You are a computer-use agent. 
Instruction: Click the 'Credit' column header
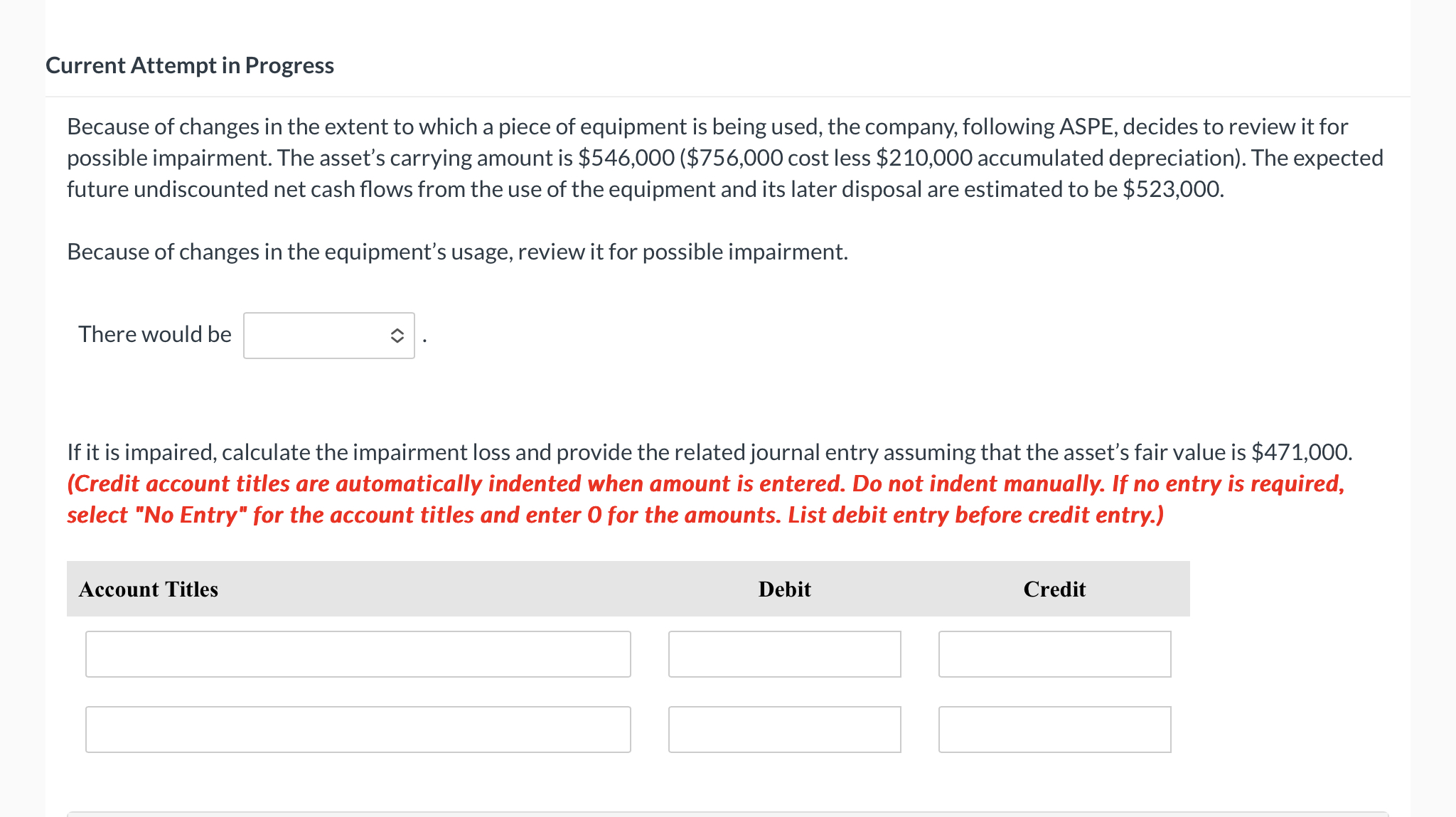point(1054,589)
